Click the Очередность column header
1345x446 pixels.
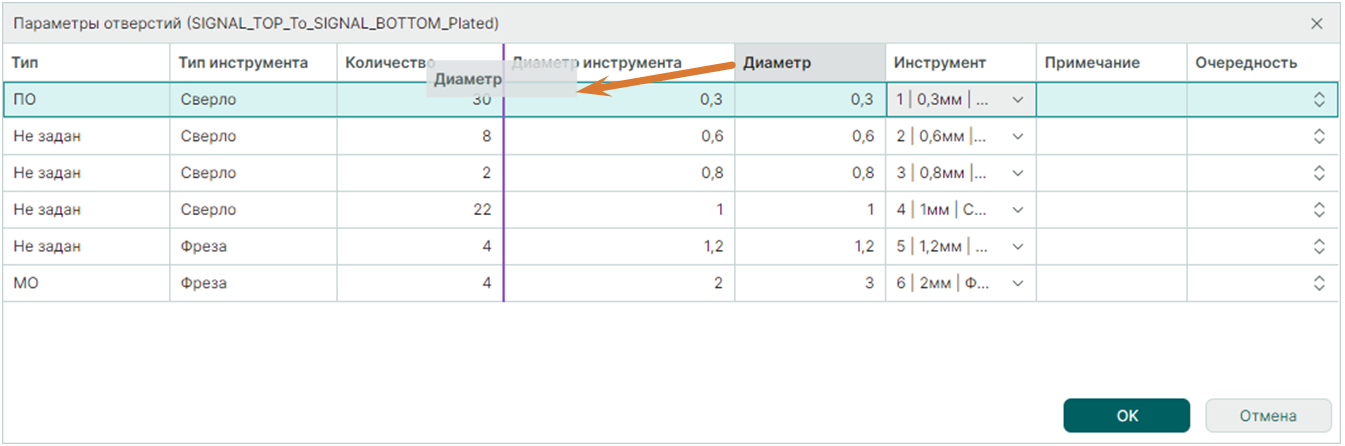coord(1262,63)
